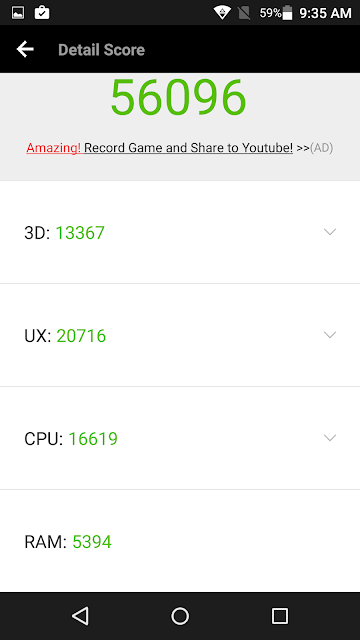Select the UX: 20716 row

coord(180,335)
